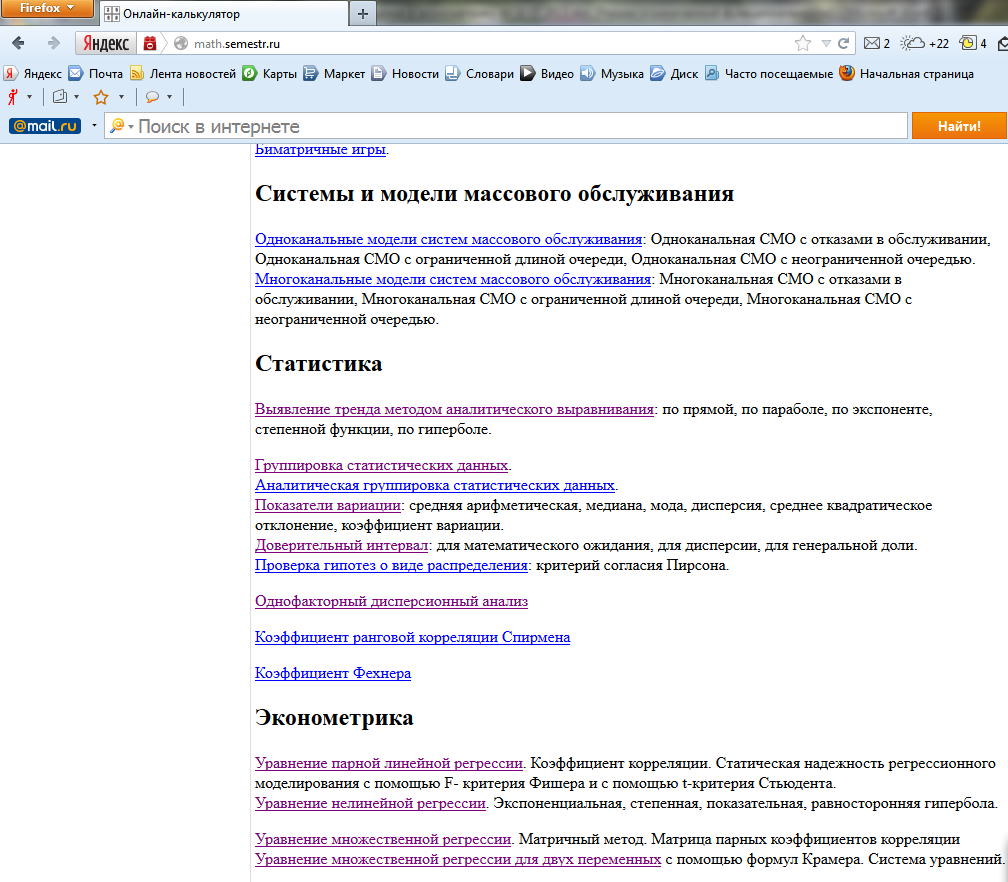Click the Системы и модели массового обслуживания heading
This screenshot has height=882, width=1008.
[x=494, y=194]
